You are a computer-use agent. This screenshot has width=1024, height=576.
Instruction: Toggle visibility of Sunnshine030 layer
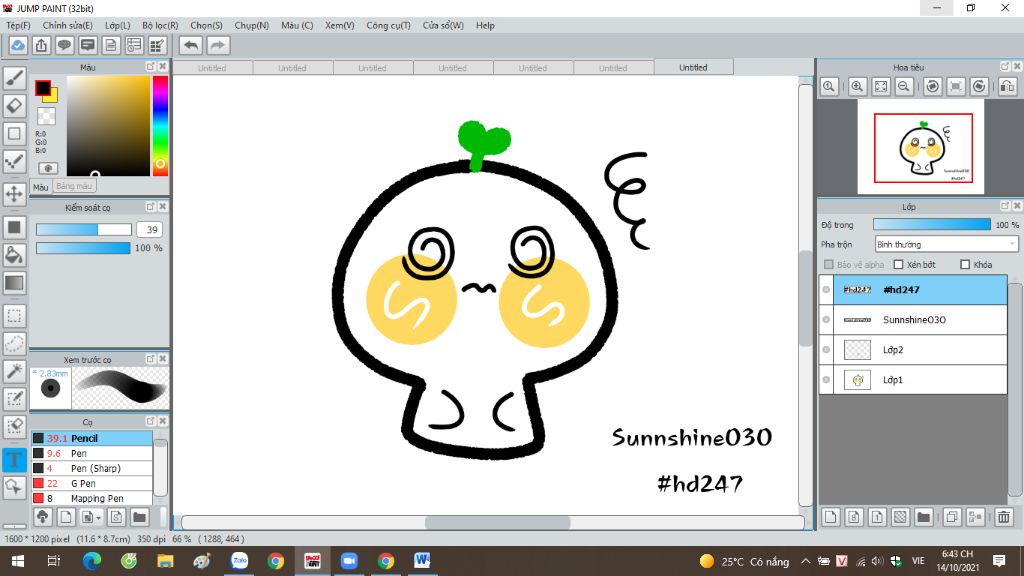826,319
